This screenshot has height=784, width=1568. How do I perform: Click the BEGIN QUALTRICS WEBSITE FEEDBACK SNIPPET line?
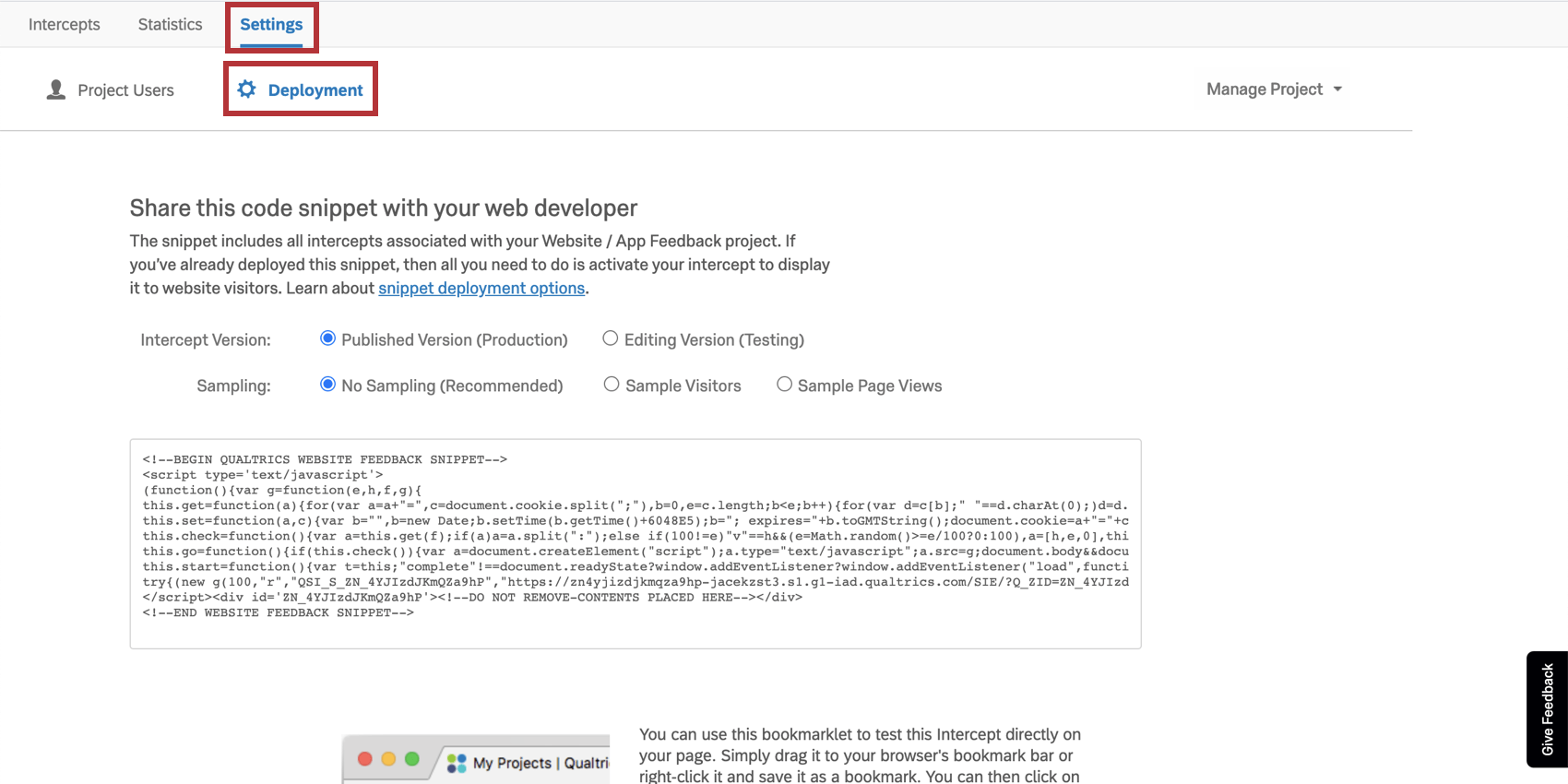[x=325, y=459]
